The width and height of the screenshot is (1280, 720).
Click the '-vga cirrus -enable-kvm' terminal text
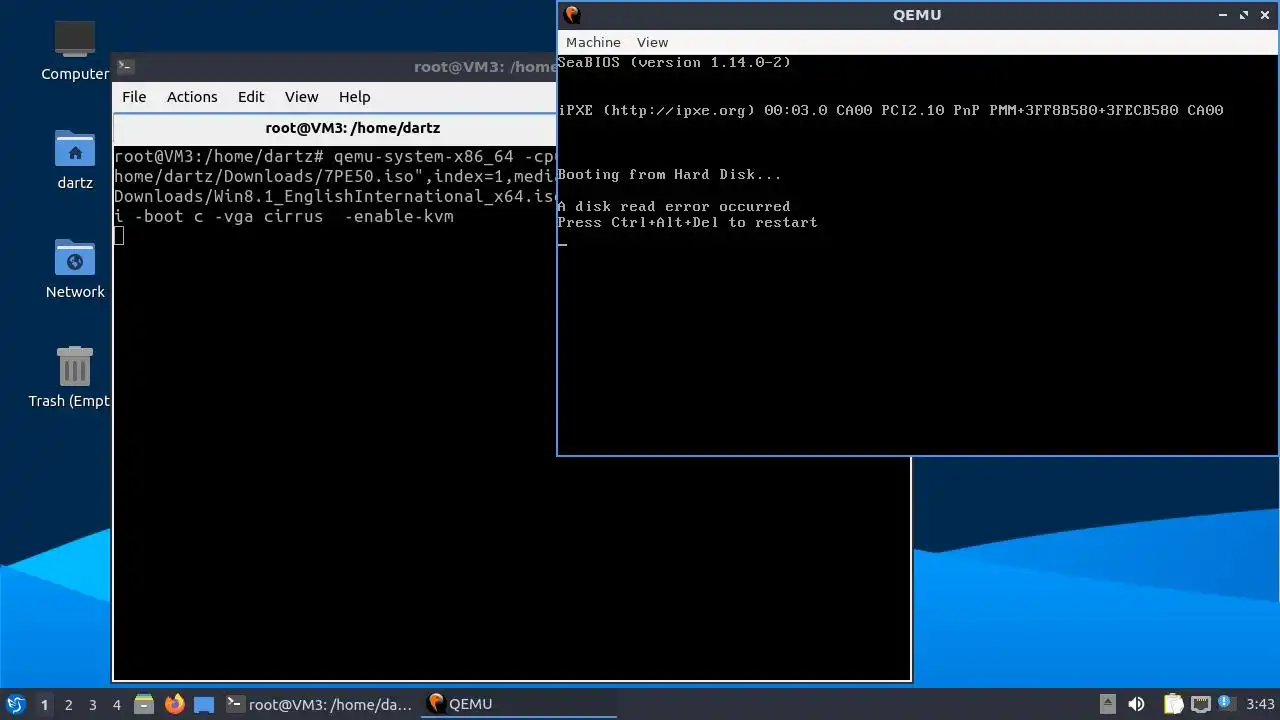click(334, 216)
